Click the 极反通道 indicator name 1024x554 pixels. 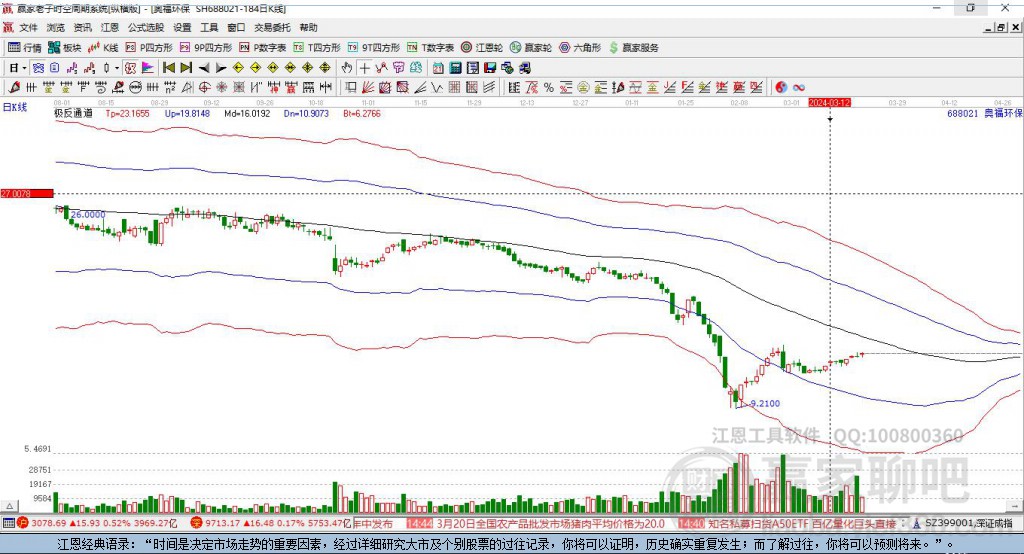(73, 114)
